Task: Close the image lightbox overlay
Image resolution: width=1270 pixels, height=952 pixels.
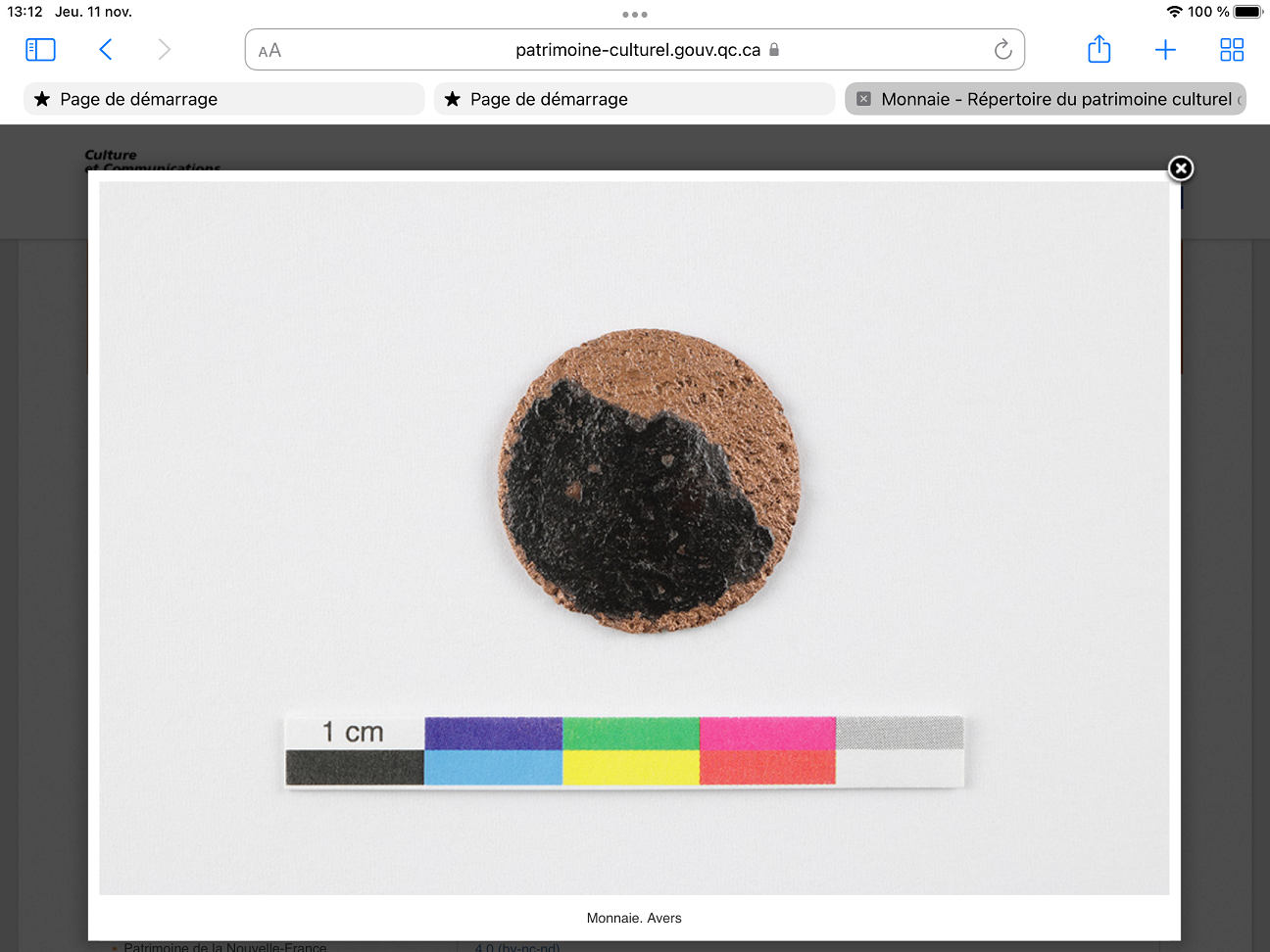Action: [x=1181, y=168]
